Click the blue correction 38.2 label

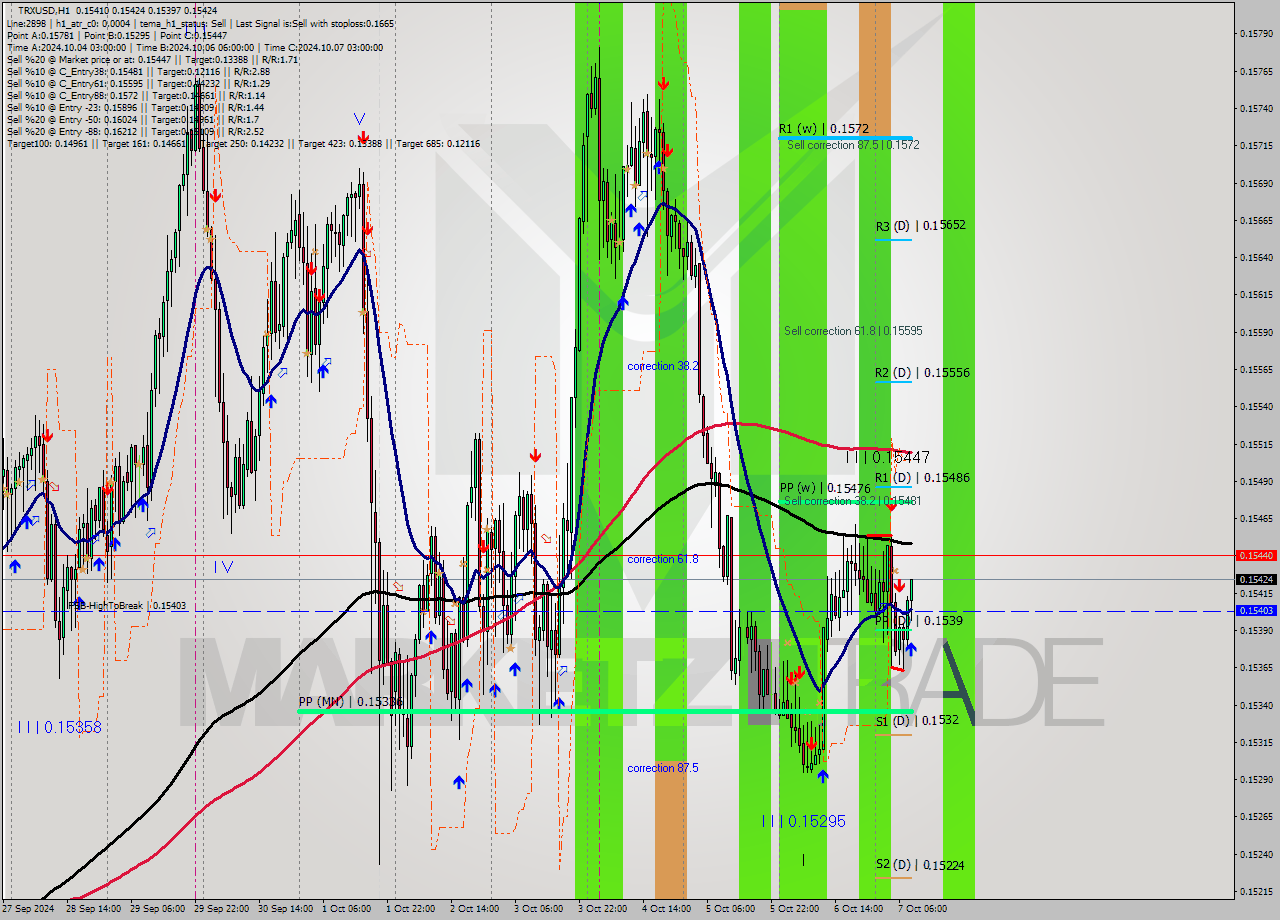(x=663, y=366)
